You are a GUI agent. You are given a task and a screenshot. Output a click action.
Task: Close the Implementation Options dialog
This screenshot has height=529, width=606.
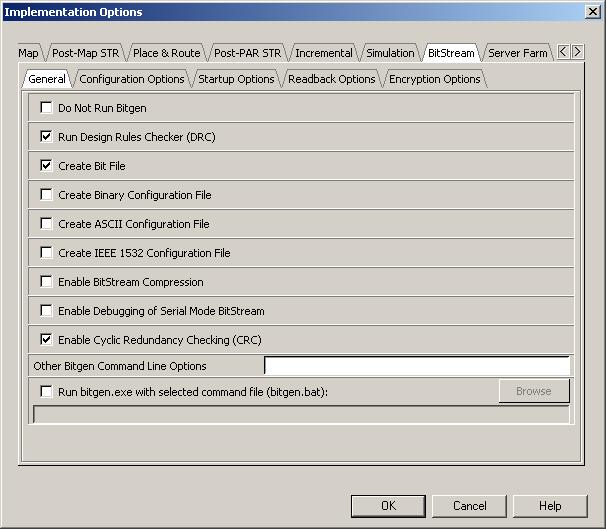(x=593, y=12)
